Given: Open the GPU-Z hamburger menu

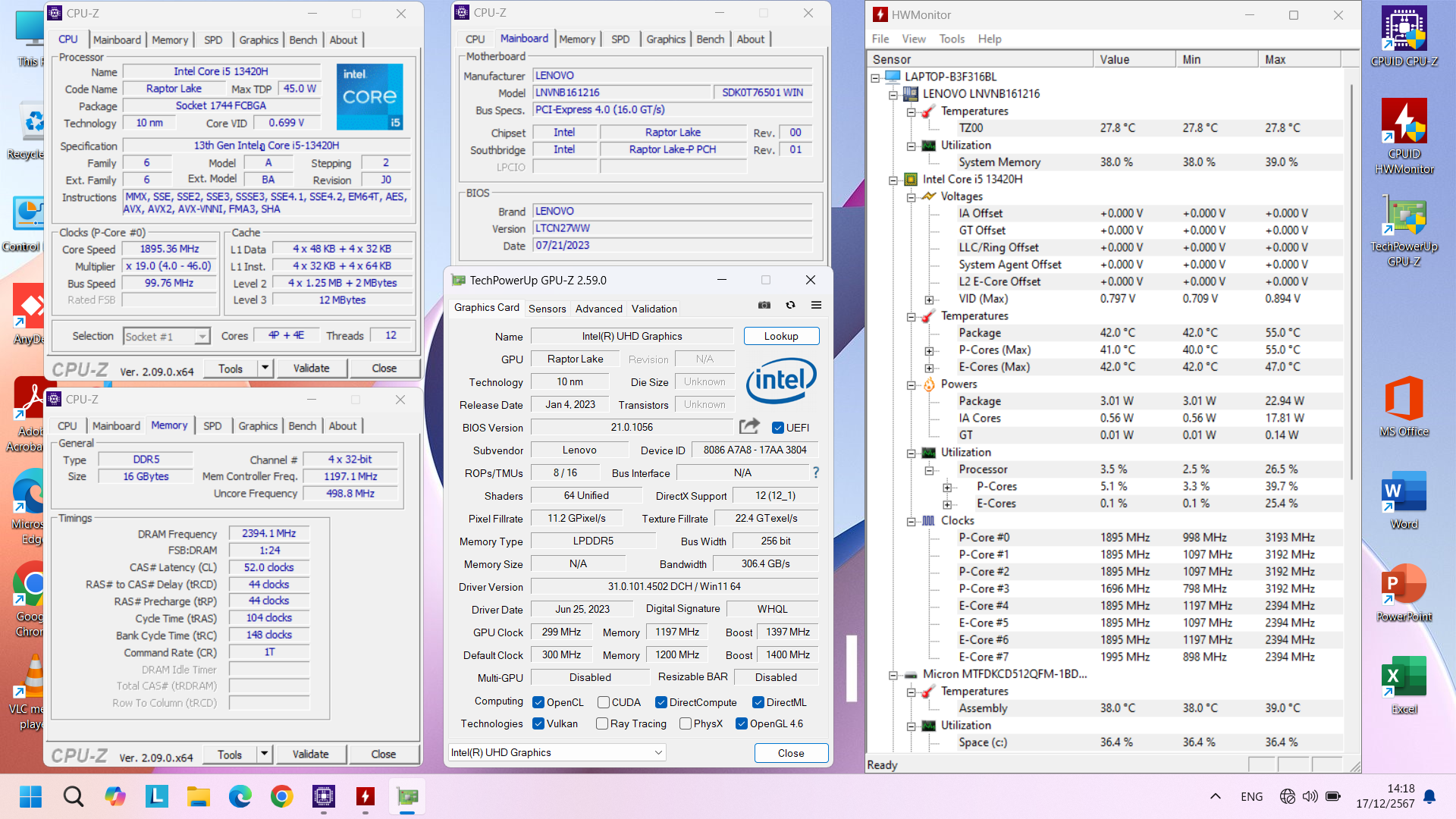Looking at the screenshot, I should (816, 305).
